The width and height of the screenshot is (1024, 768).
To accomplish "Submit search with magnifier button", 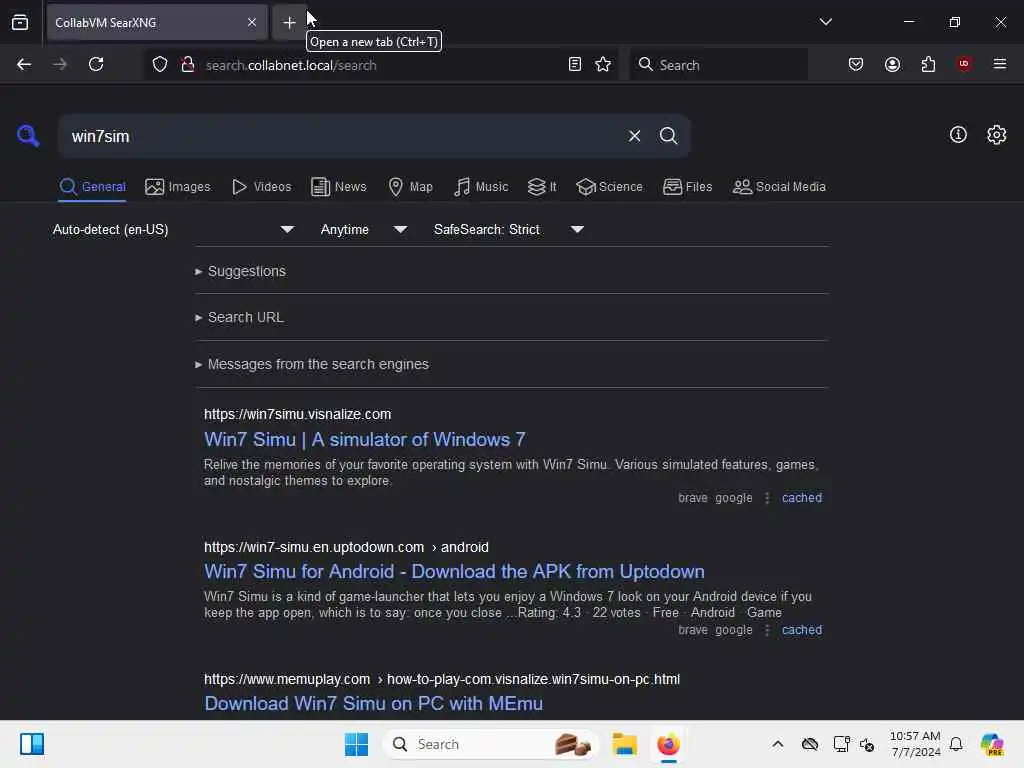I will (668, 136).
